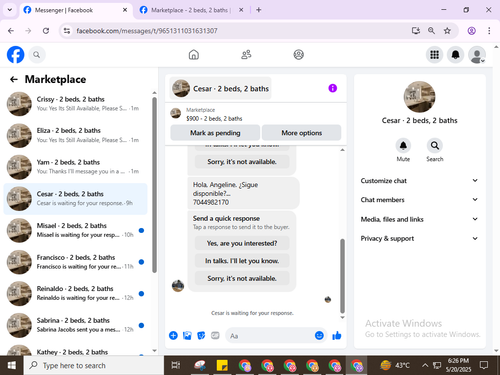Expand Privacy & support section

(x=419, y=238)
